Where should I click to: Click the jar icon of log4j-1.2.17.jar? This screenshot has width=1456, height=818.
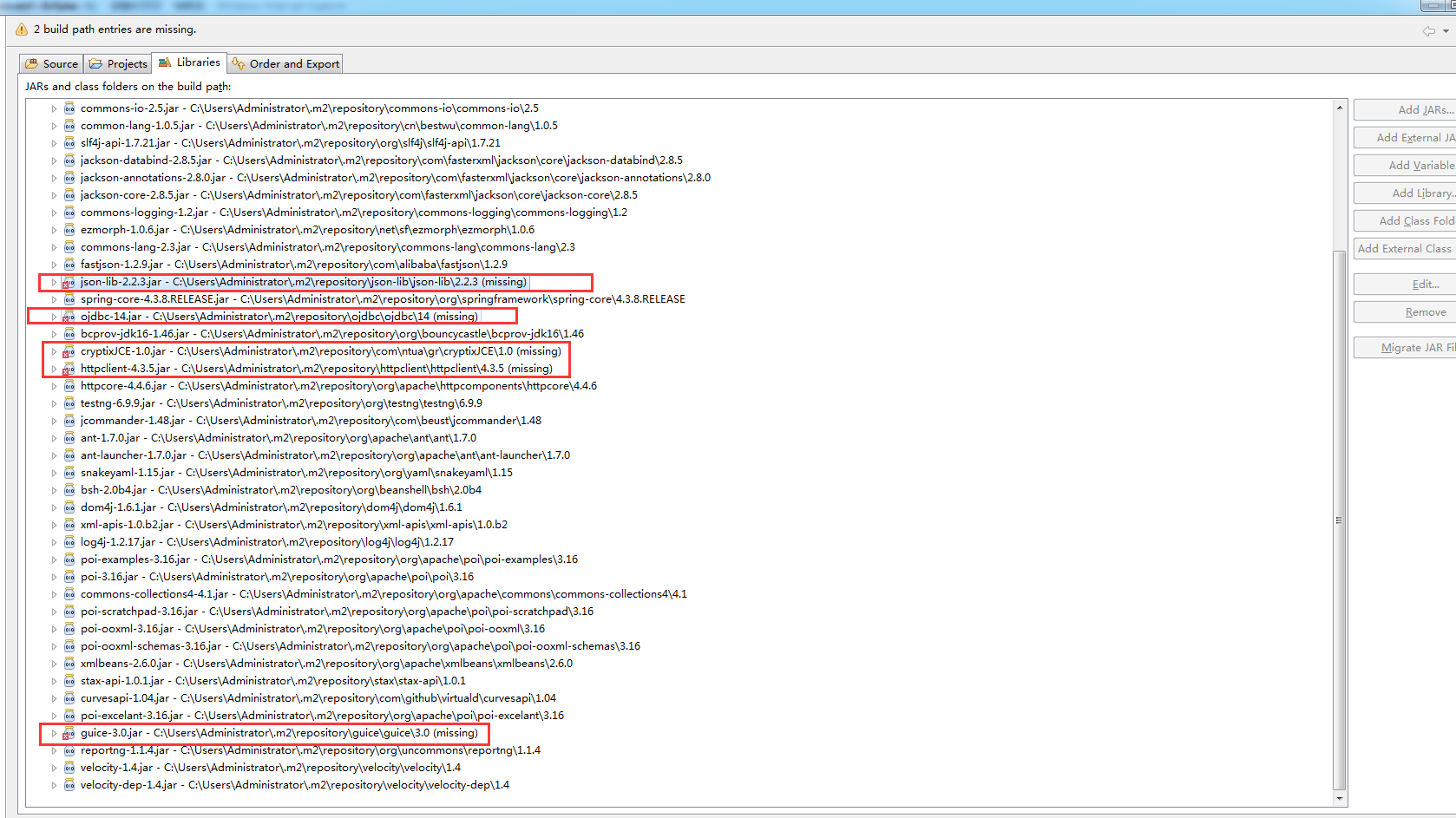69,542
